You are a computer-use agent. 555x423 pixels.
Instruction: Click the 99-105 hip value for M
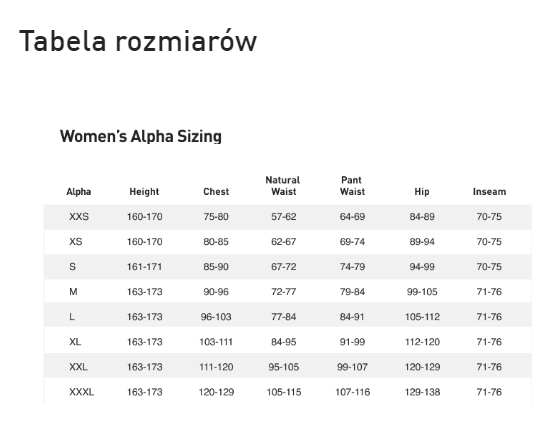[422, 292]
